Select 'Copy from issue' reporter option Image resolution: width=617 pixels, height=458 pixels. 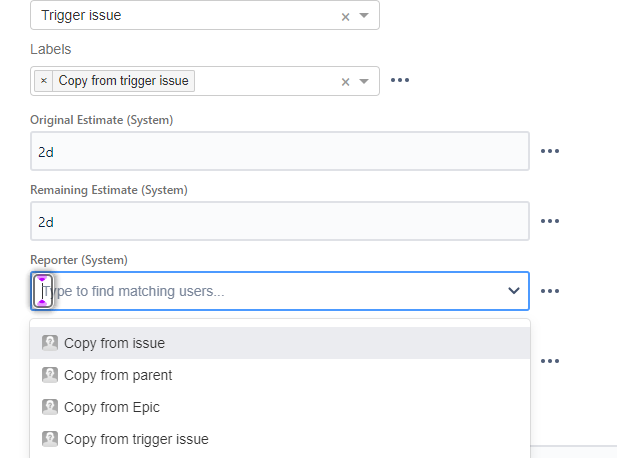tap(114, 343)
